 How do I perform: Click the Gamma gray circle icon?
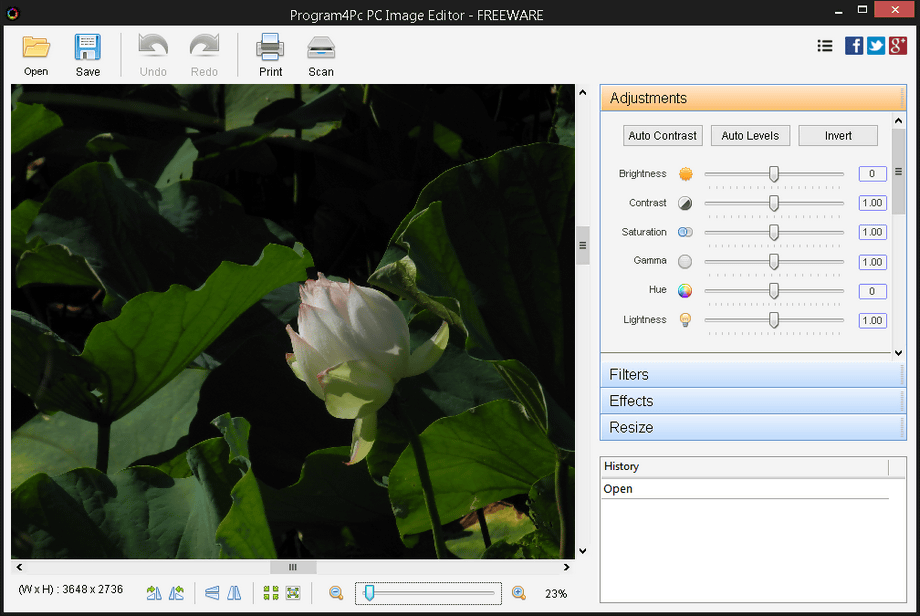tap(685, 262)
